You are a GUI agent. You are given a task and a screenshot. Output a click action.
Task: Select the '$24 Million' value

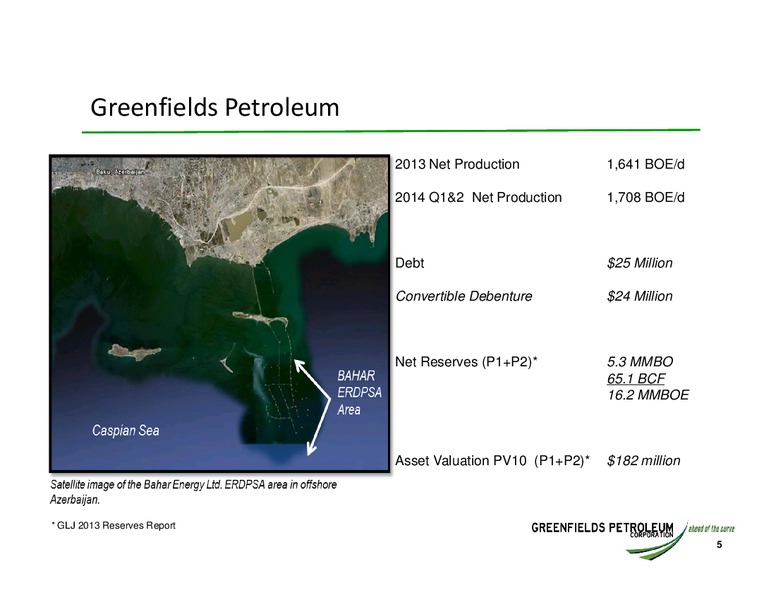coord(639,296)
